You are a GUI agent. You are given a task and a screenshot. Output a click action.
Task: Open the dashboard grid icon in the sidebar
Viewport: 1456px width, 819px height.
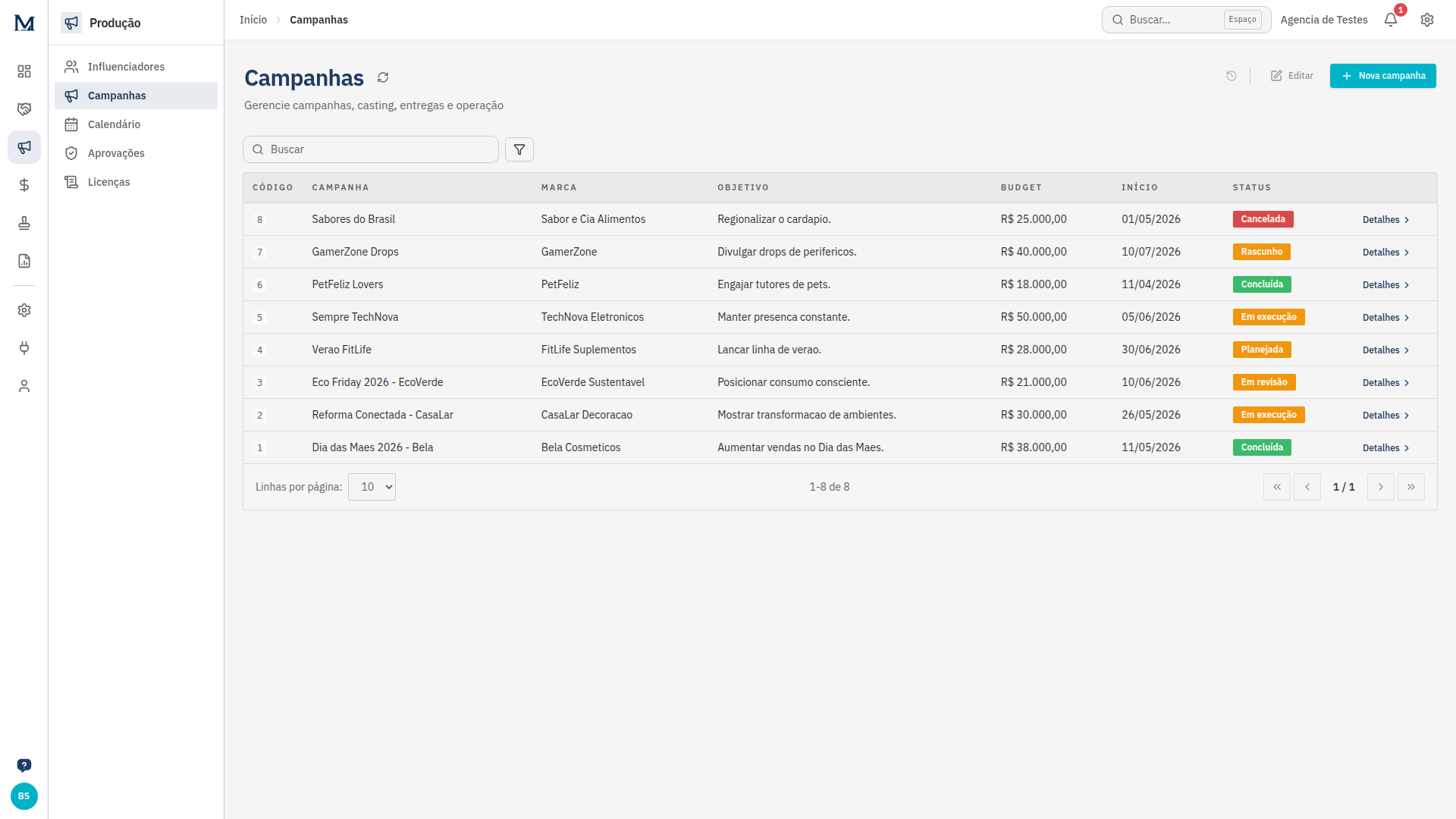(x=24, y=71)
